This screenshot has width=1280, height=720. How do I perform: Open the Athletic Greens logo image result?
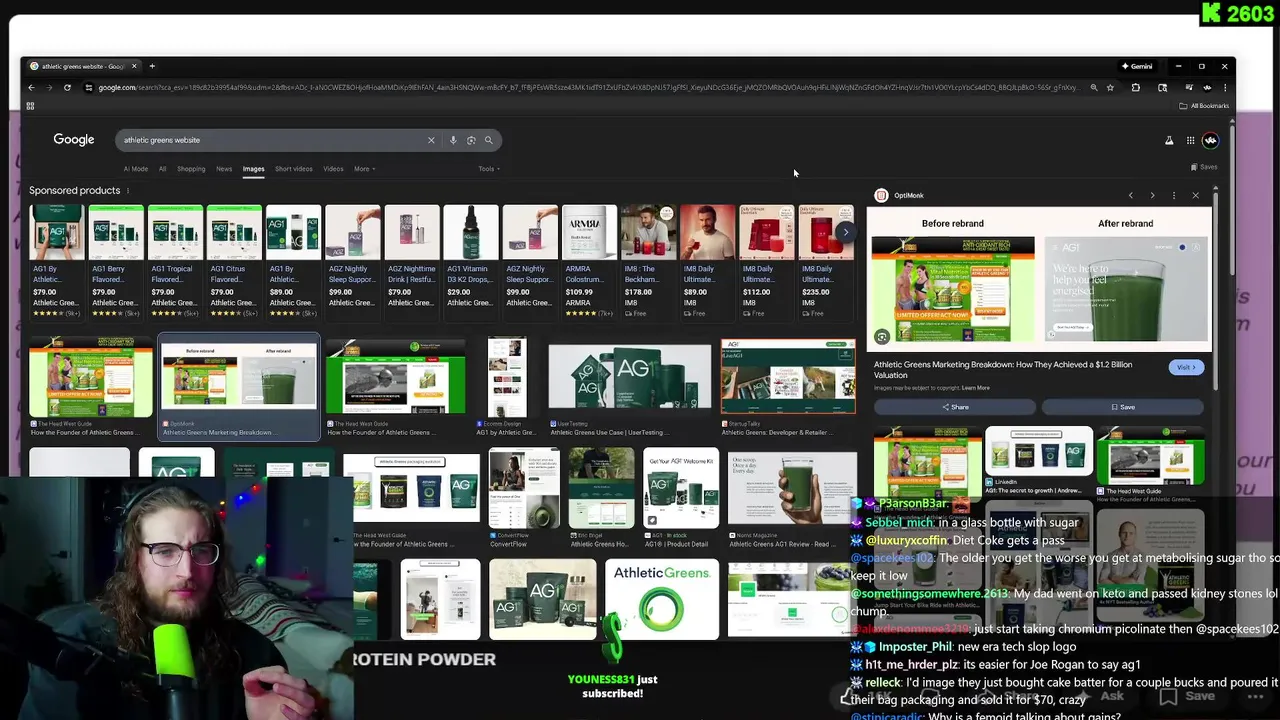661,601
